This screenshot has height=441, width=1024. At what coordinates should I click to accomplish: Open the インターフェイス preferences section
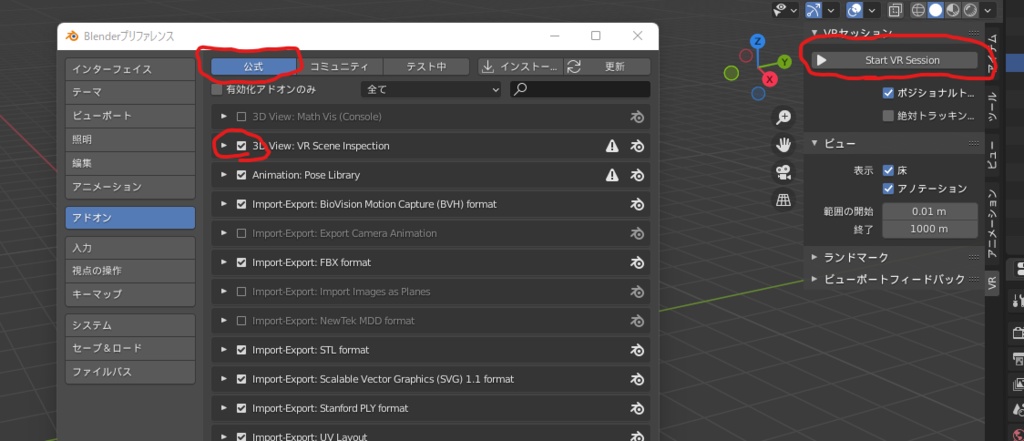[x=131, y=69]
